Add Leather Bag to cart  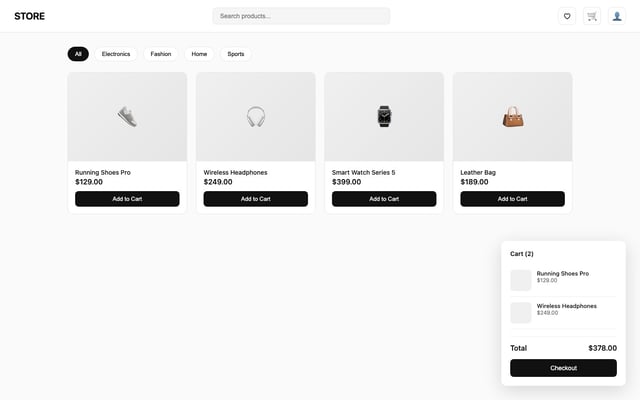[513, 199]
